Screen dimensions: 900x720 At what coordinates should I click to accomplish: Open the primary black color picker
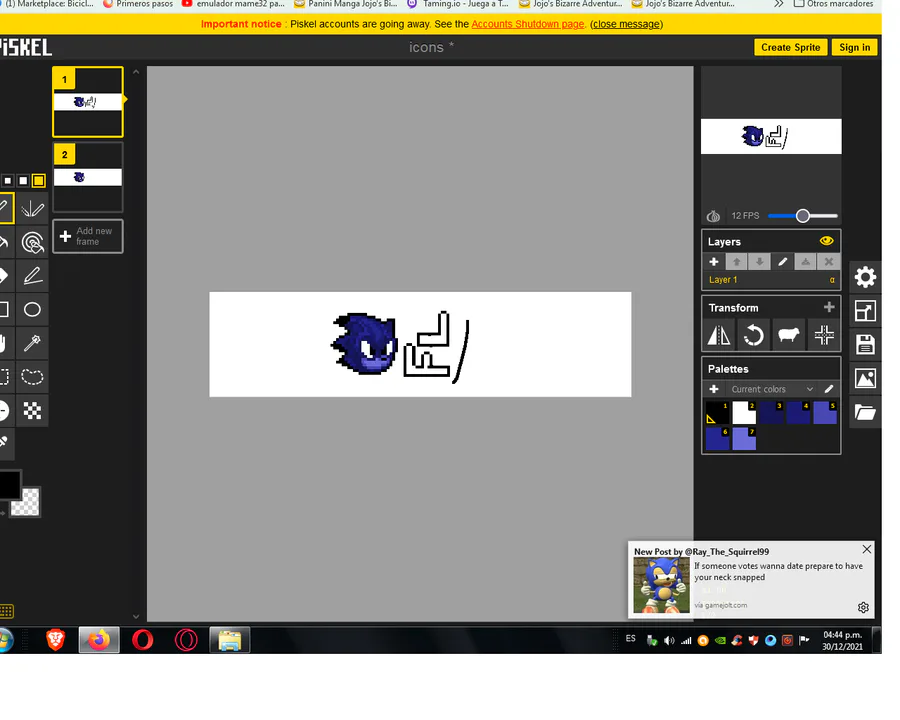(10, 484)
